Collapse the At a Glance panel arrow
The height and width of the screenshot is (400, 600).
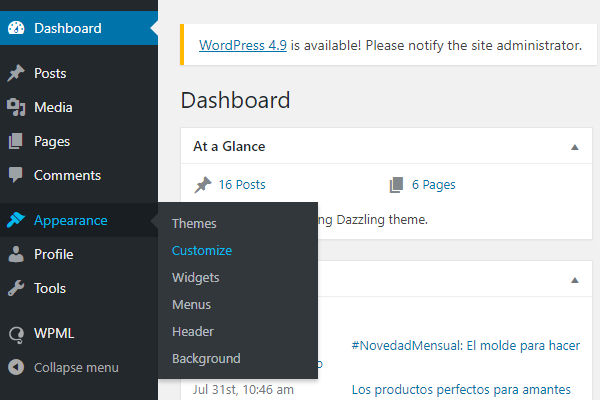574,147
